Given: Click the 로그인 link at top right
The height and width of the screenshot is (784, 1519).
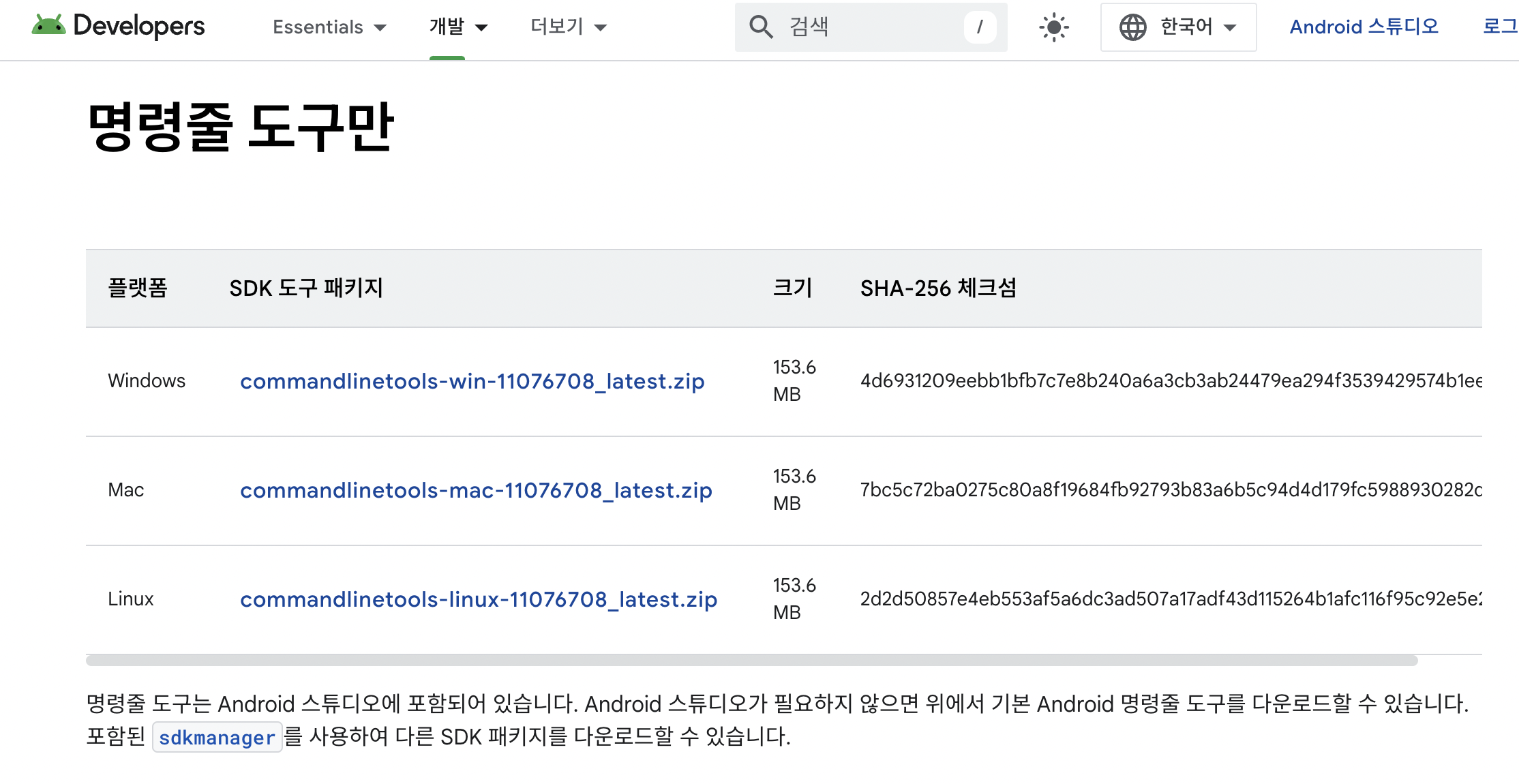Looking at the screenshot, I should pos(1501,27).
